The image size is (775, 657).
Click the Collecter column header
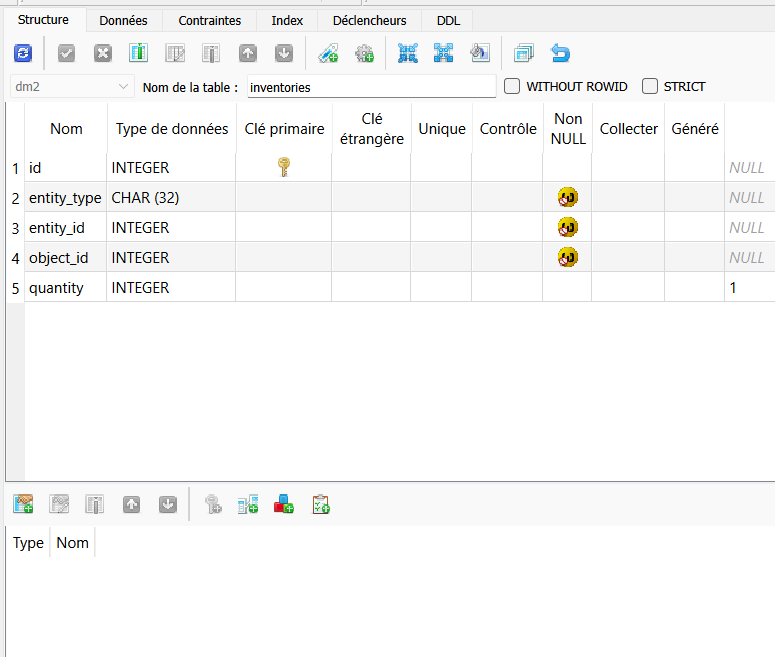point(629,129)
